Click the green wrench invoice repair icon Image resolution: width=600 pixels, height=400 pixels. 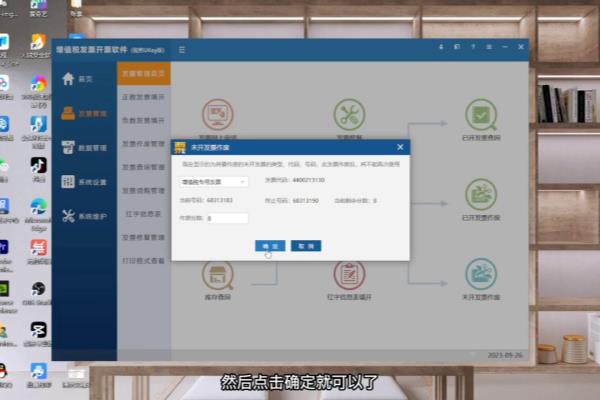pos(349,114)
